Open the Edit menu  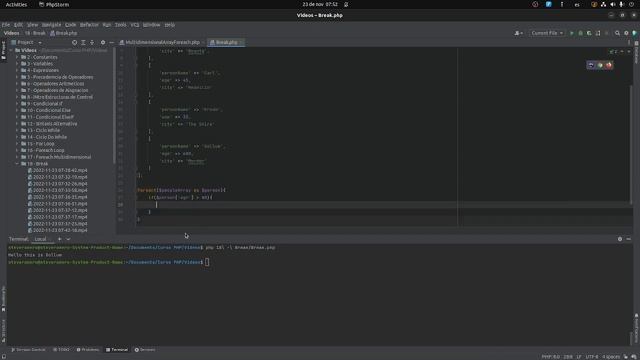click(18, 25)
